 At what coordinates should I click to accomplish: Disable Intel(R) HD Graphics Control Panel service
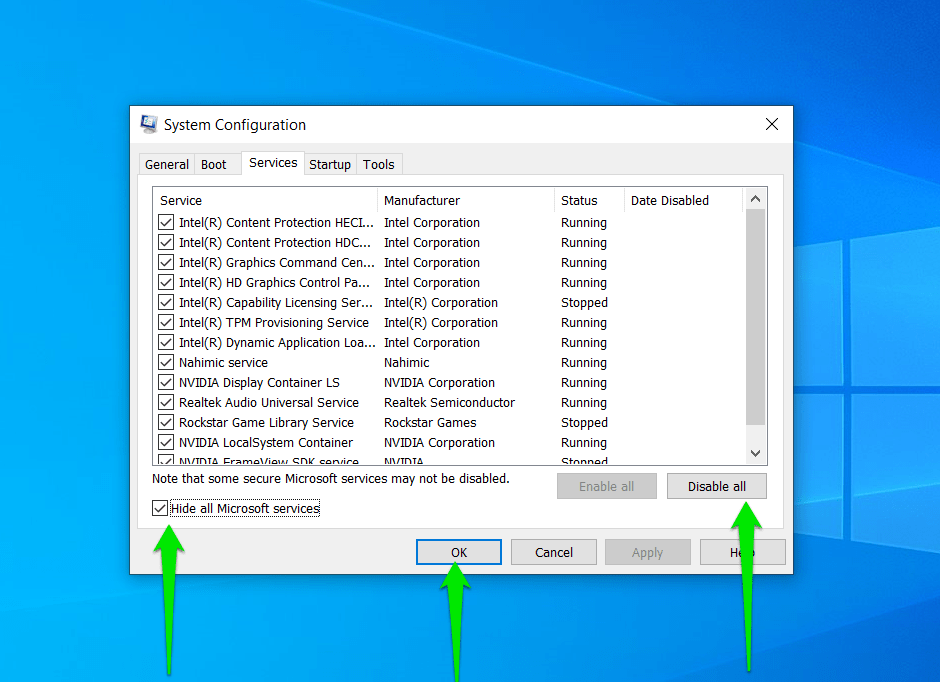coord(165,282)
